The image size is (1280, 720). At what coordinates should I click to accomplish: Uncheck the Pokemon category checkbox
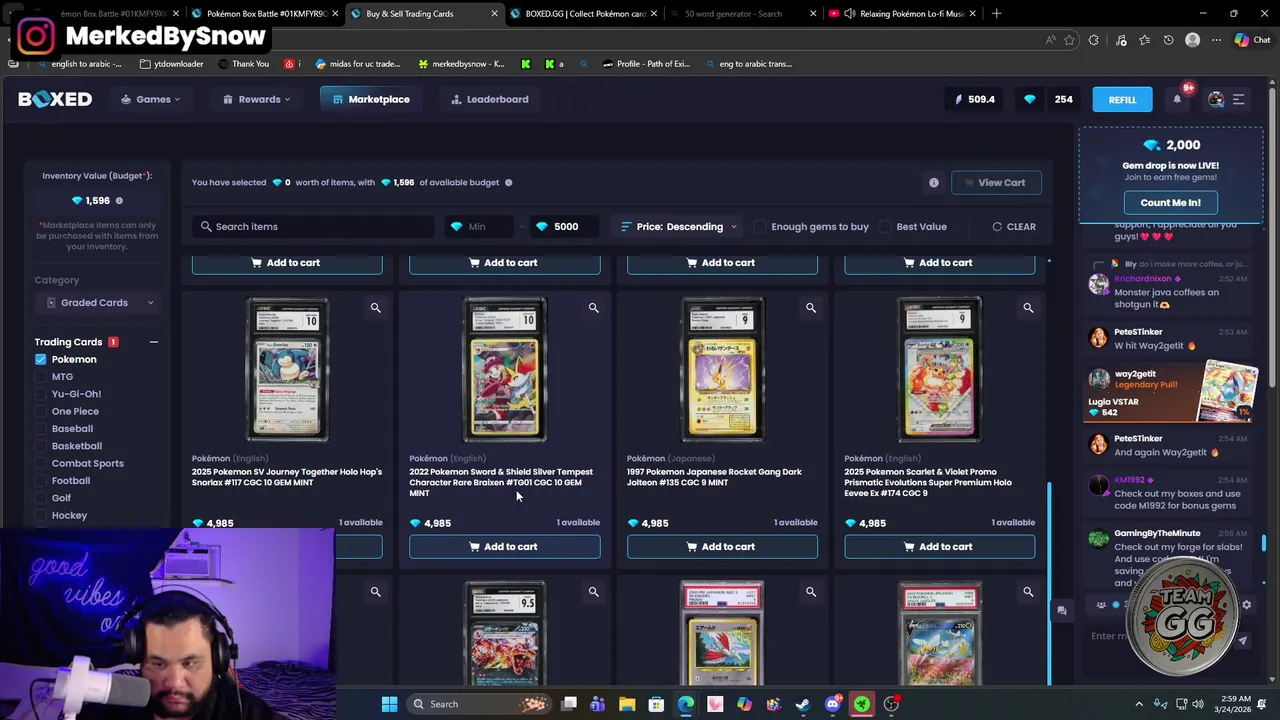(x=41, y=359)
